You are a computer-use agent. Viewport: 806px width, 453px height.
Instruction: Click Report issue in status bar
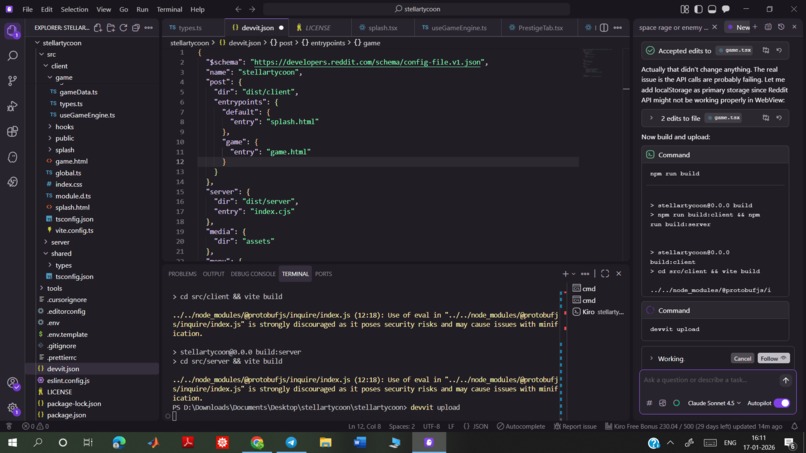(575, 426)
